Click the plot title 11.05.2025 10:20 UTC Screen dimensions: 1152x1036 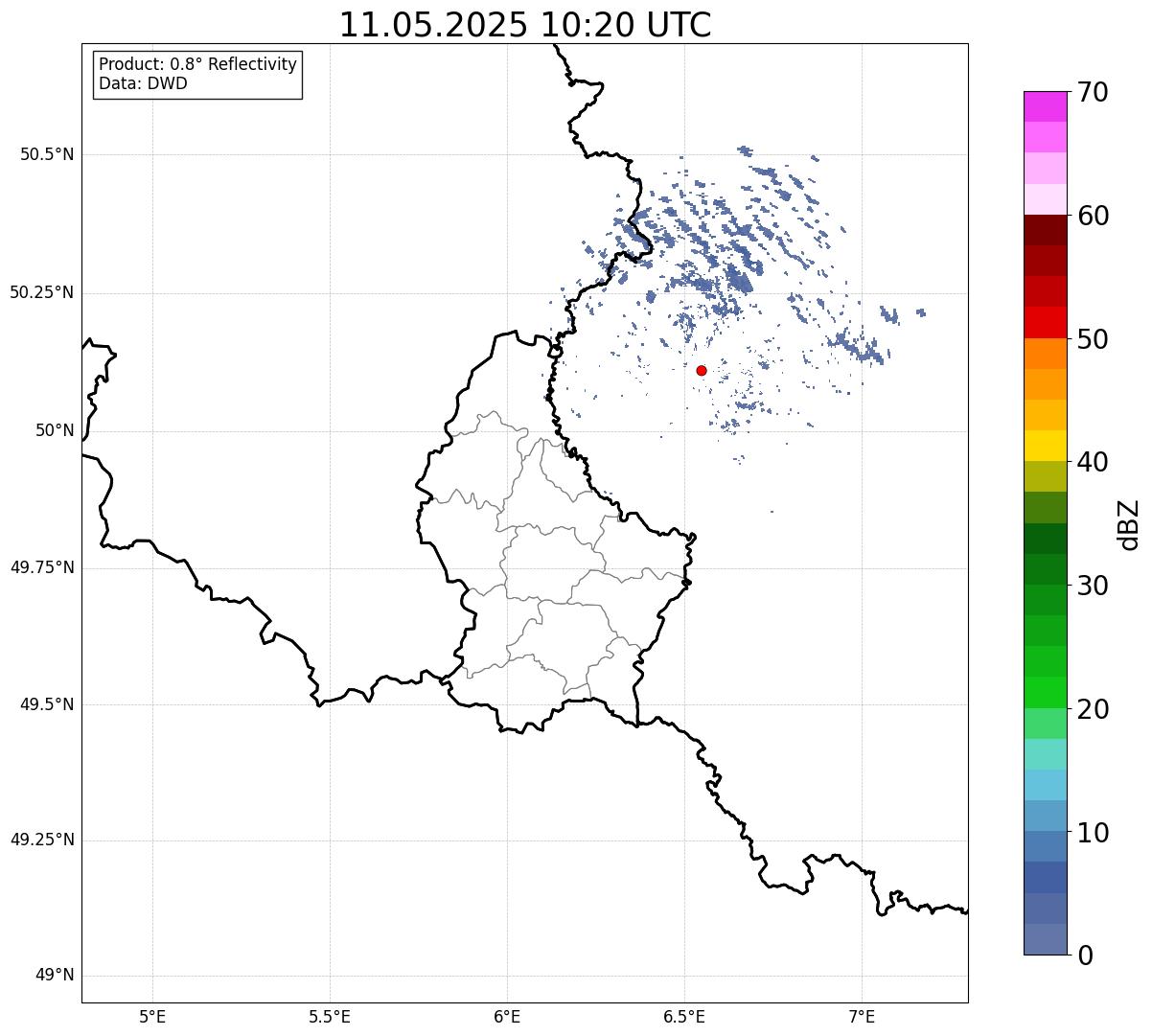(525, 24)
